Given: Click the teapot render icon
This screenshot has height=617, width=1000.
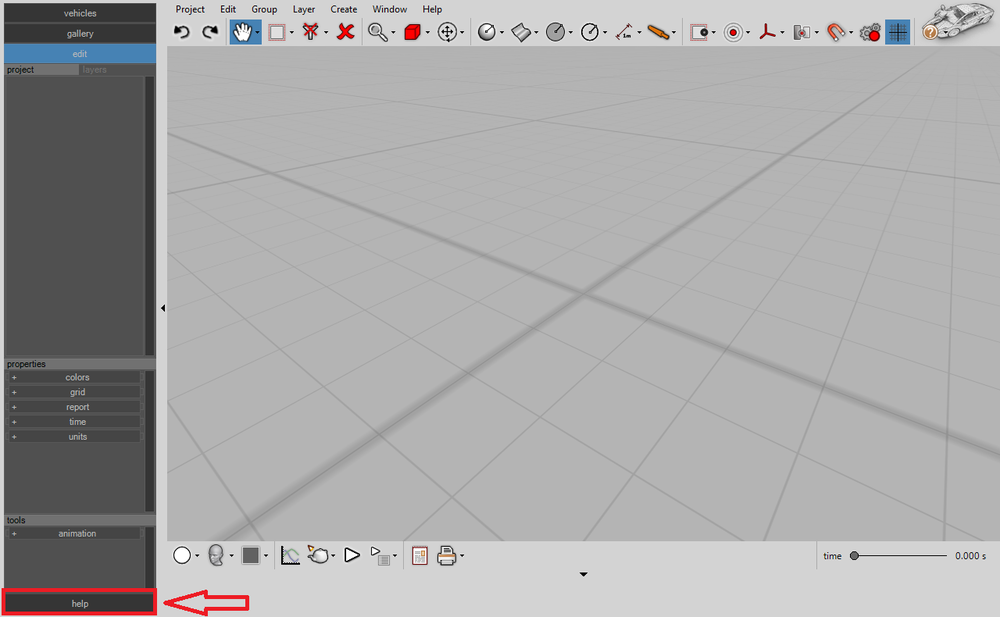Looking at the screenshot, I should click(318, 554).
